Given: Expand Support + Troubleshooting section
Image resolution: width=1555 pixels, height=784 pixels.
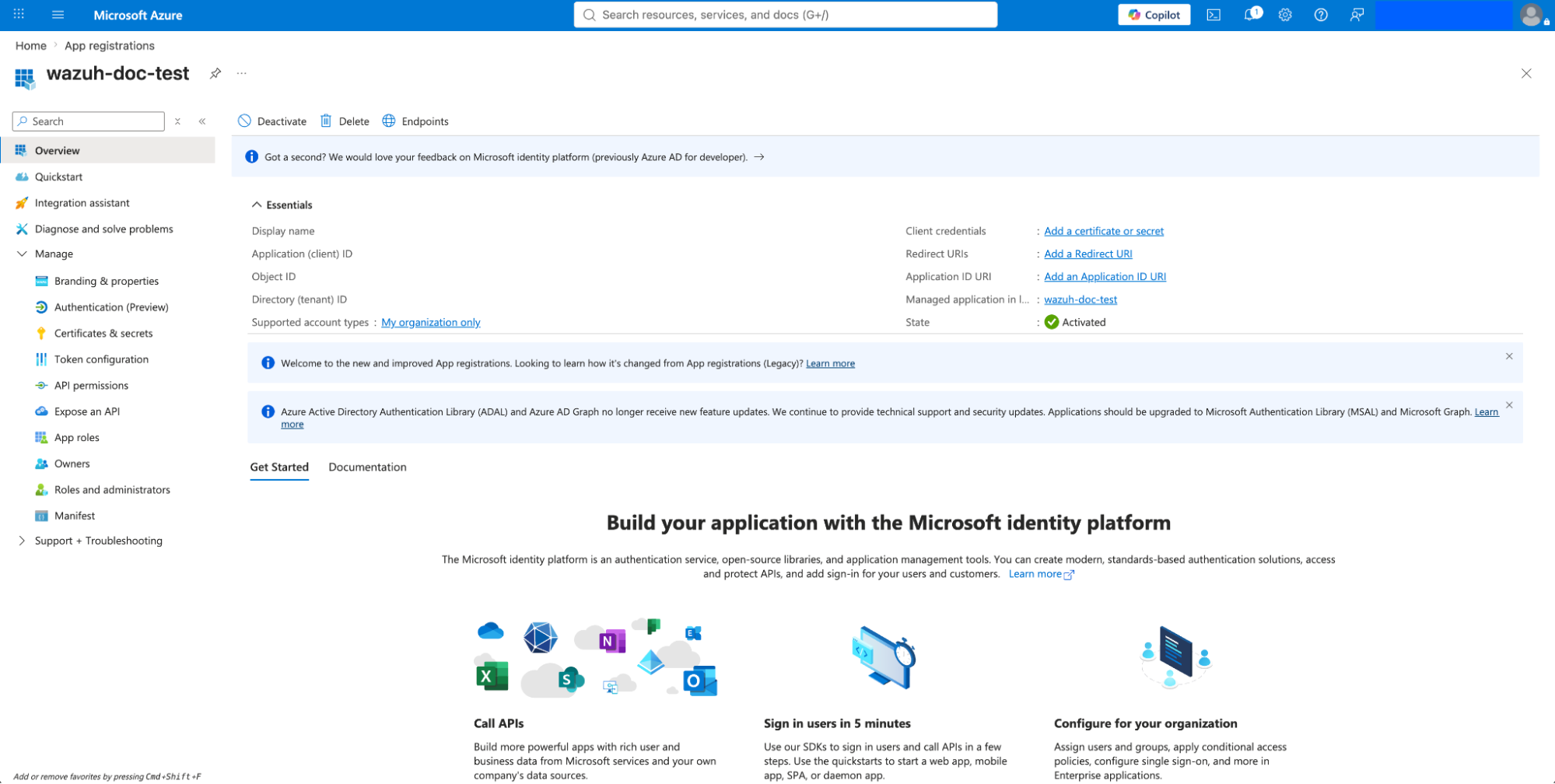Looking at the screenshot, I should [22, 541].
